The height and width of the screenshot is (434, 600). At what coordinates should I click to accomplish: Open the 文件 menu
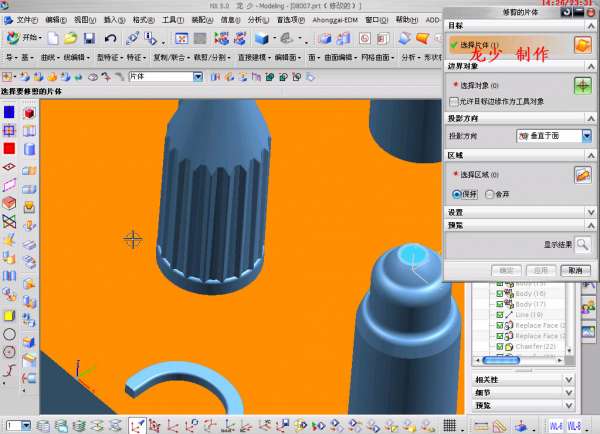(25, 18)
